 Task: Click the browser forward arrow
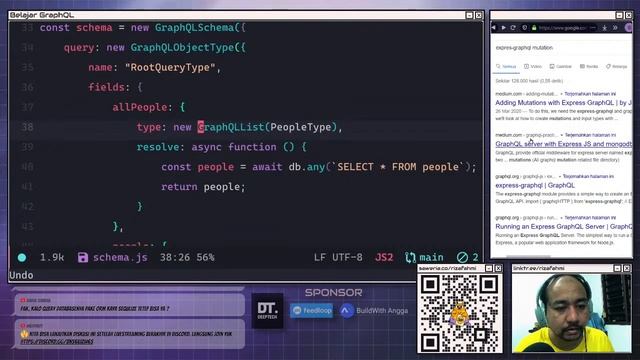503,28
